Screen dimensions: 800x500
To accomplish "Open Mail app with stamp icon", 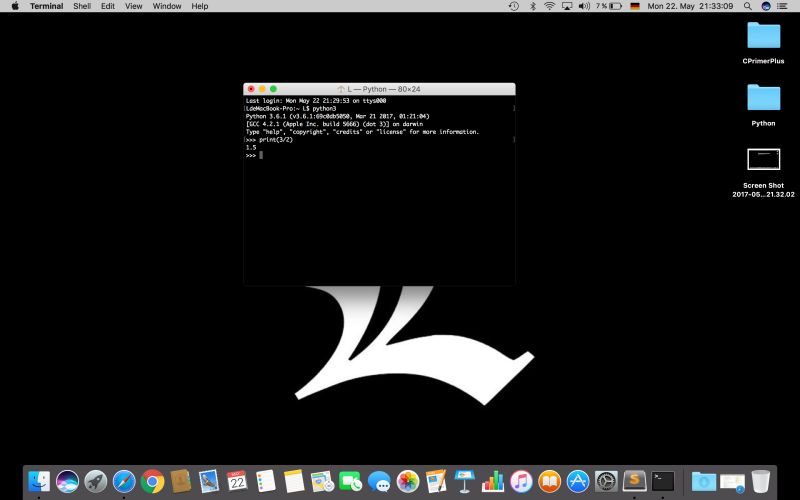I will pyautogui.click(x=209, y=481).
